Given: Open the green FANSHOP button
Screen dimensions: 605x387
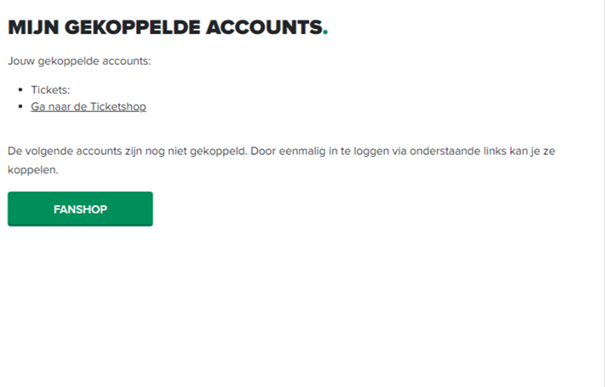Looking at the screenshot, I should [x=80, y=209].
